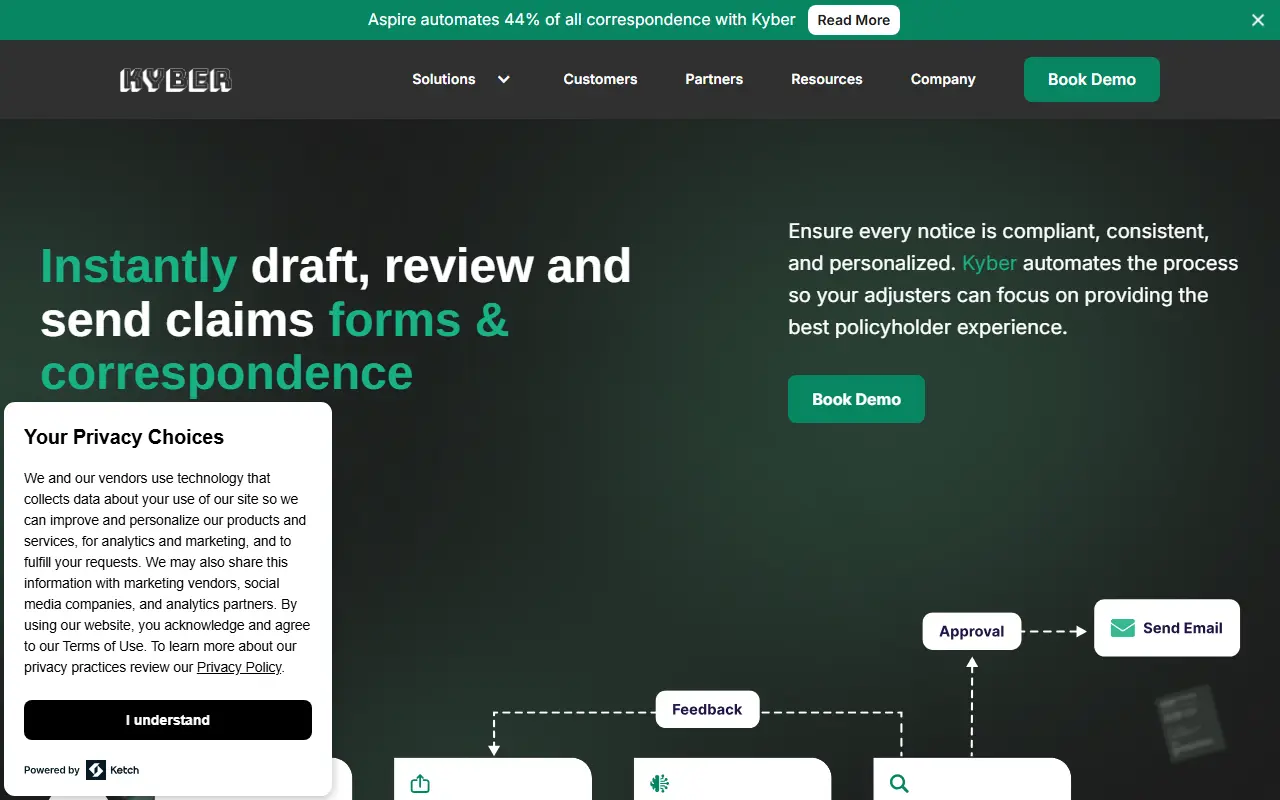Open the Company nav item
The width and height of the screenshot is (1280, 800).
click(x=943, y=80)
